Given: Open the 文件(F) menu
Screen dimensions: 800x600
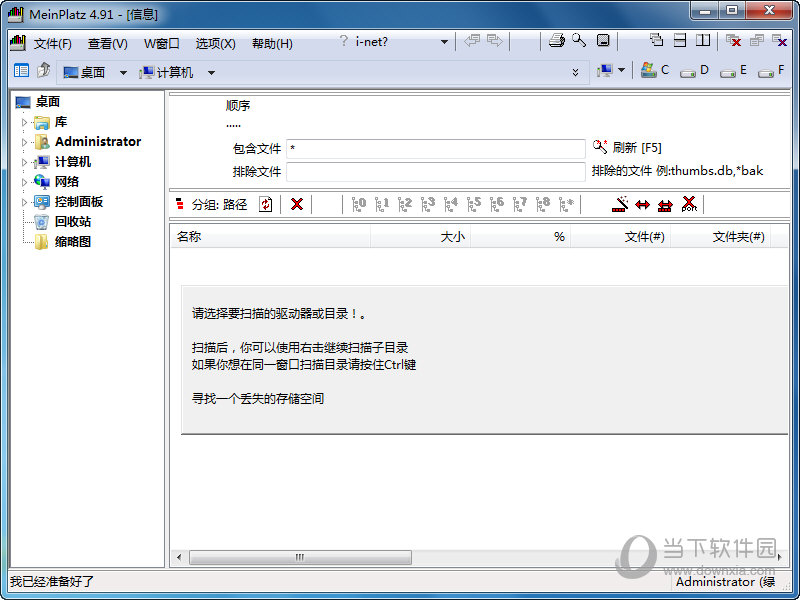Looking at the screenshot, I should pos(53,44).
